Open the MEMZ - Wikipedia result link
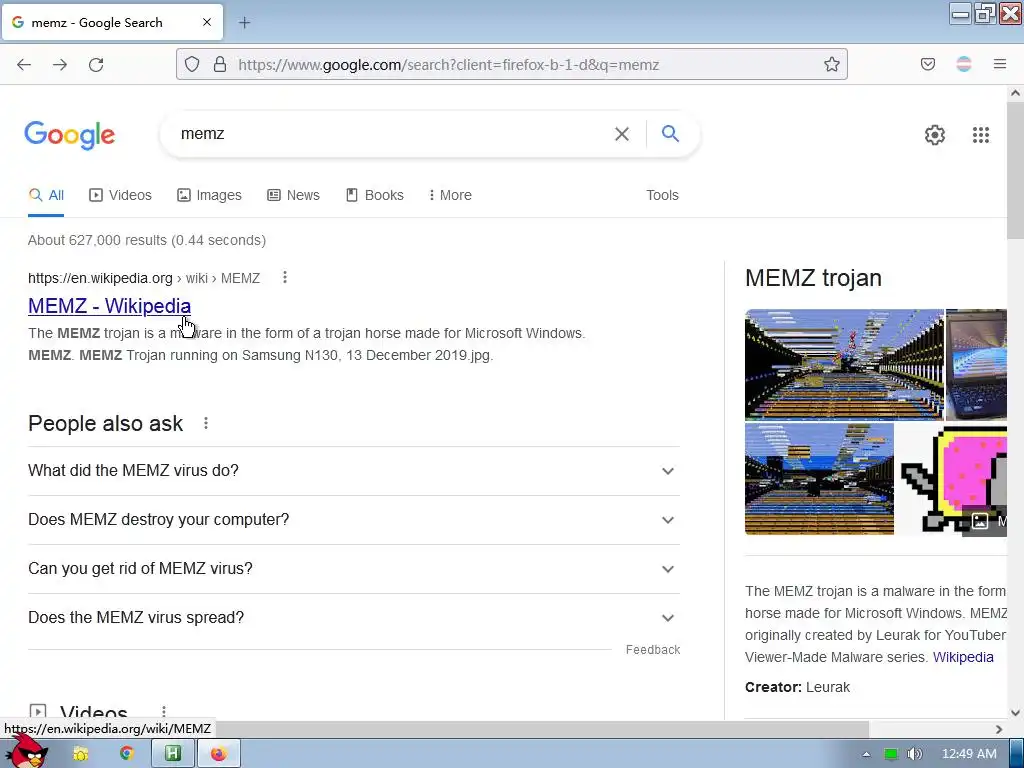 (109, 306)
